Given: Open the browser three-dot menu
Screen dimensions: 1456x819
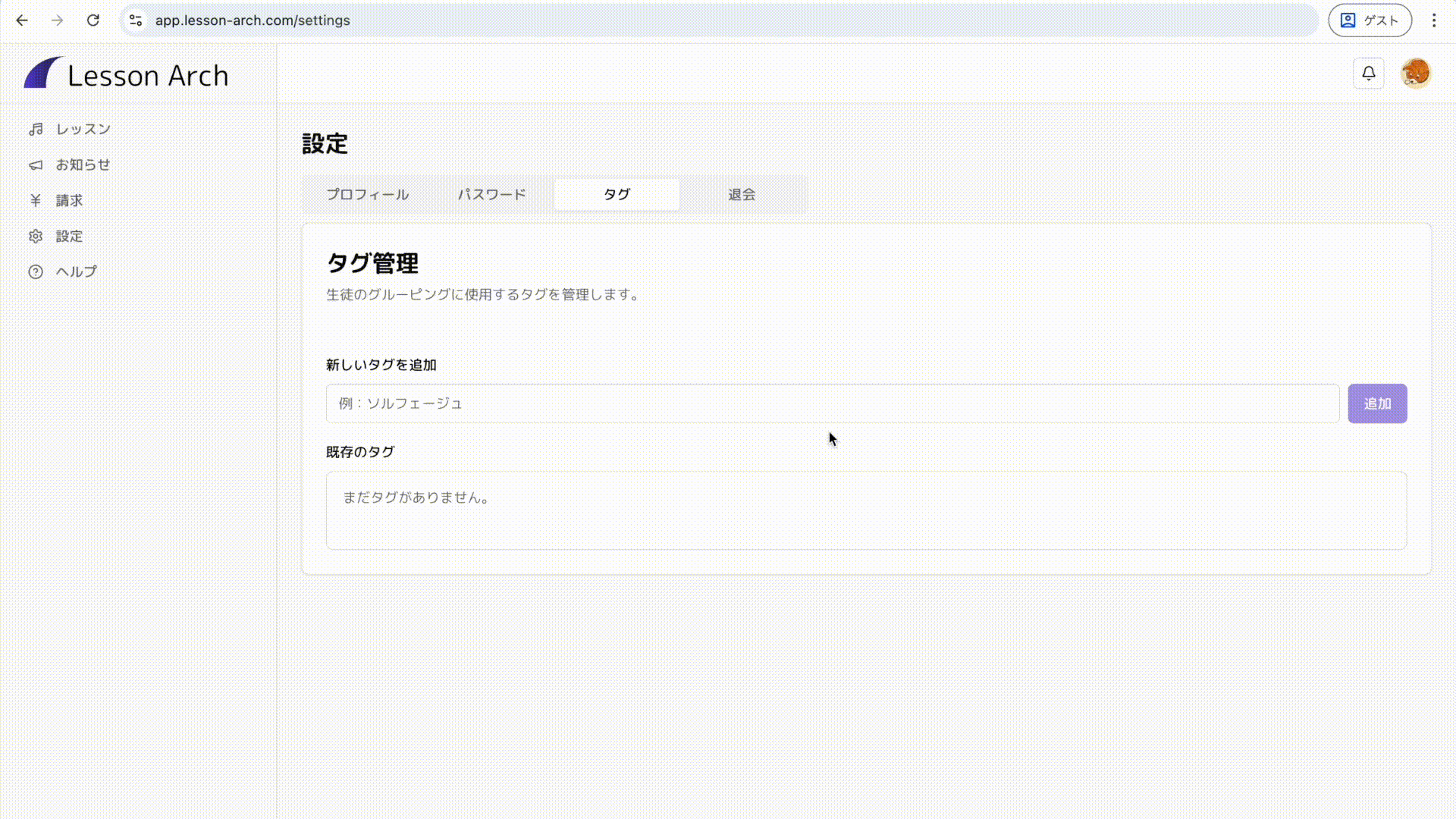Looking at the screenshot, I should pyautogui.click(x=1434, y=20).
